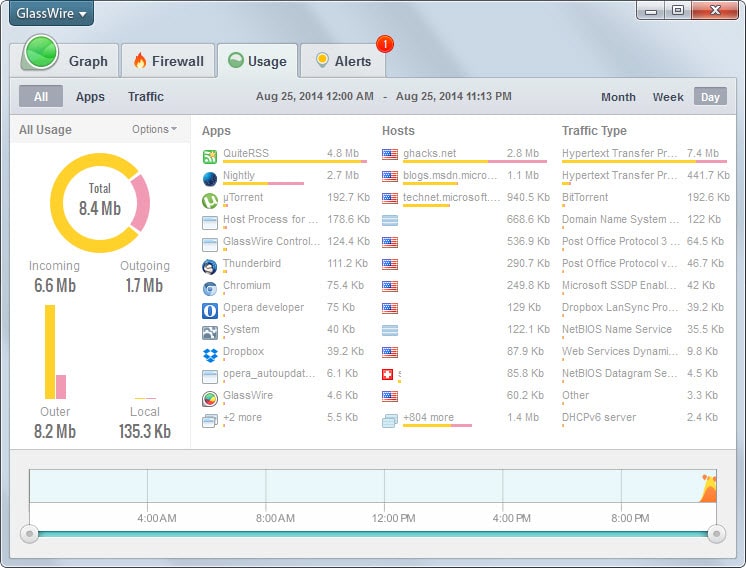Click the orange traffic spike on timeline
Viewport: 746px width, 568px height.
point(708,489)
